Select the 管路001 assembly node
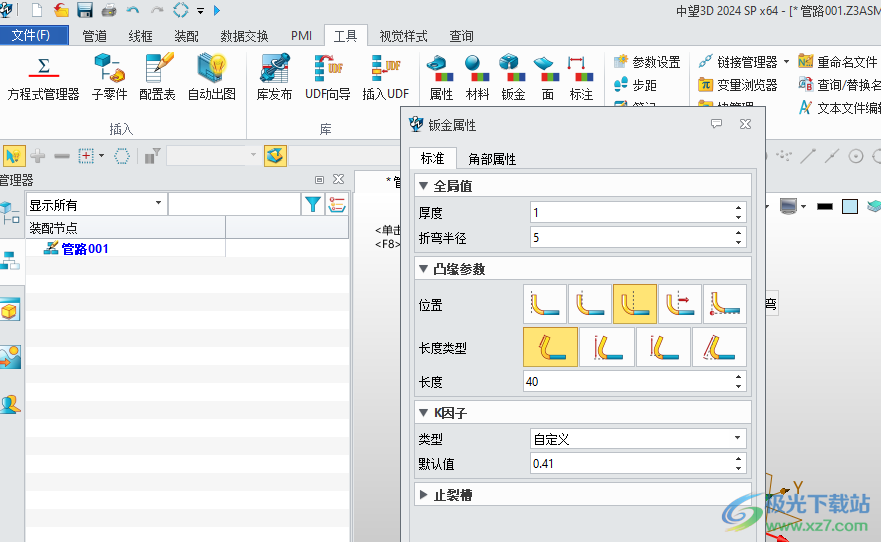The width and height of the screenshot is (881, 542). pyautogui.click(x=84, y=248)
